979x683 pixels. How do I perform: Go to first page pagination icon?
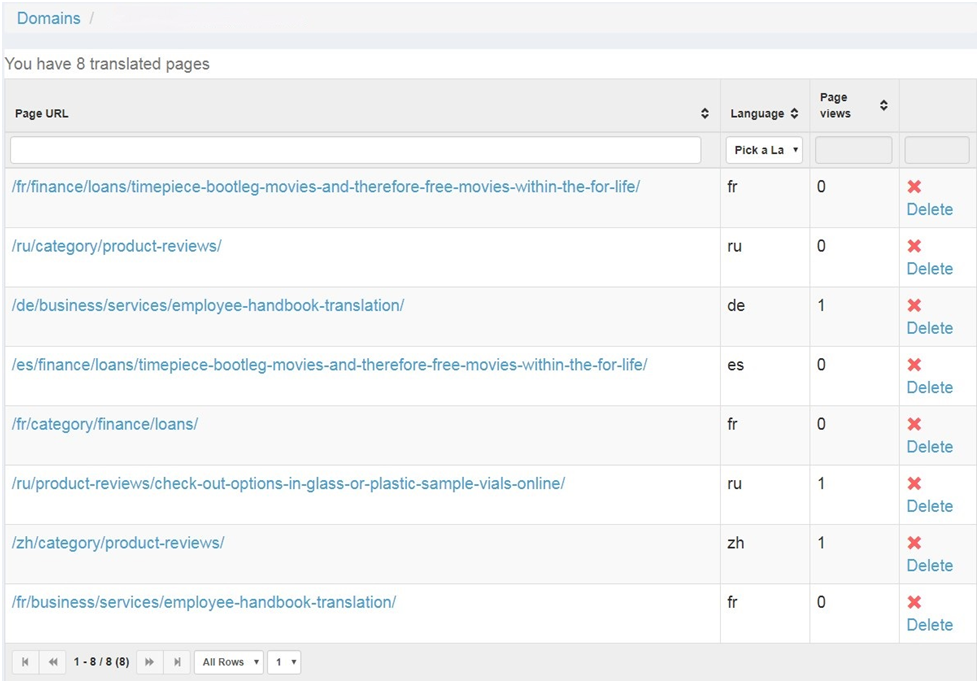click(25, 662)
